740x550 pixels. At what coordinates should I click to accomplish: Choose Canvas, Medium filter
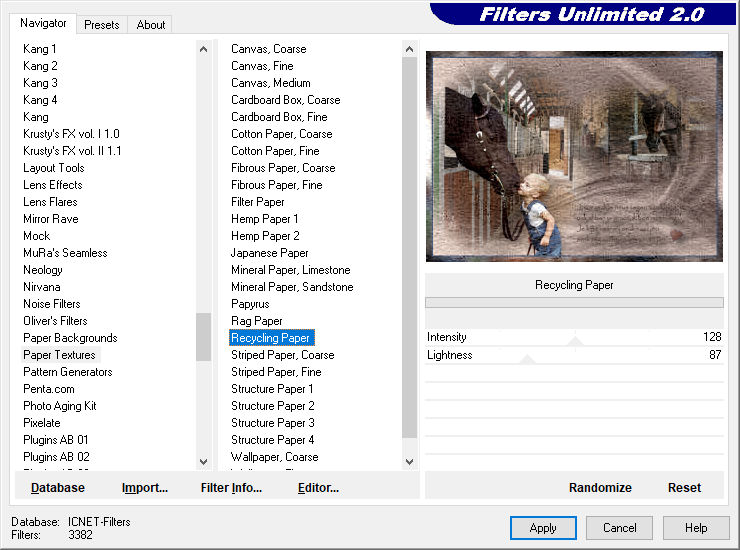271,83
